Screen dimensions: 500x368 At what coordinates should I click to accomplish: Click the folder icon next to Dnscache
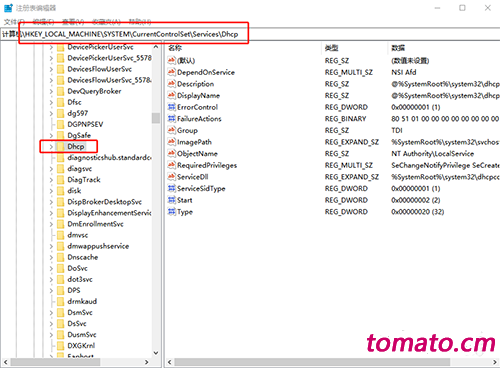(x=60, y=257)
